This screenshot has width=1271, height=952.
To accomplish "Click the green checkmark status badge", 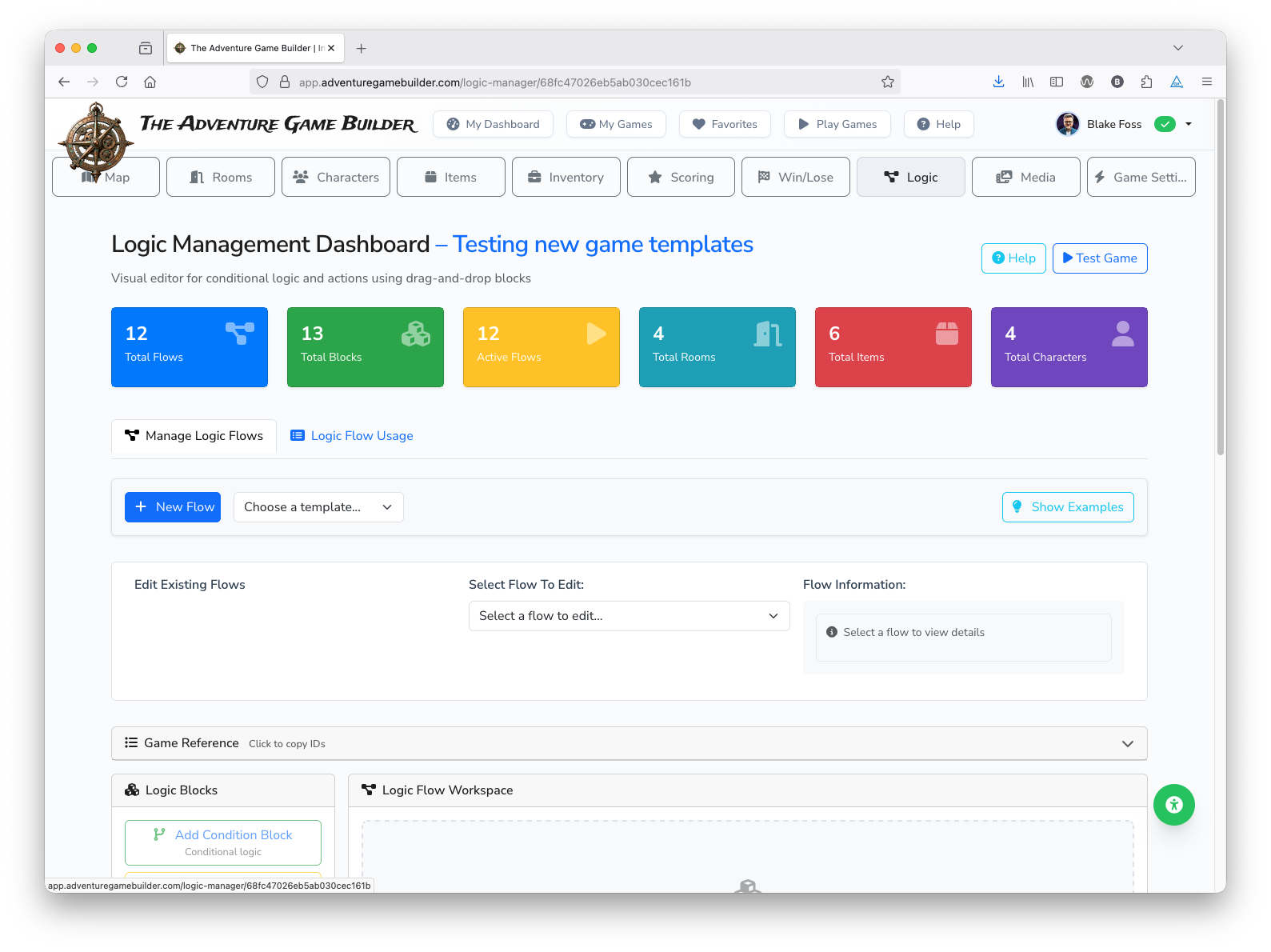I will point(1165,124).
